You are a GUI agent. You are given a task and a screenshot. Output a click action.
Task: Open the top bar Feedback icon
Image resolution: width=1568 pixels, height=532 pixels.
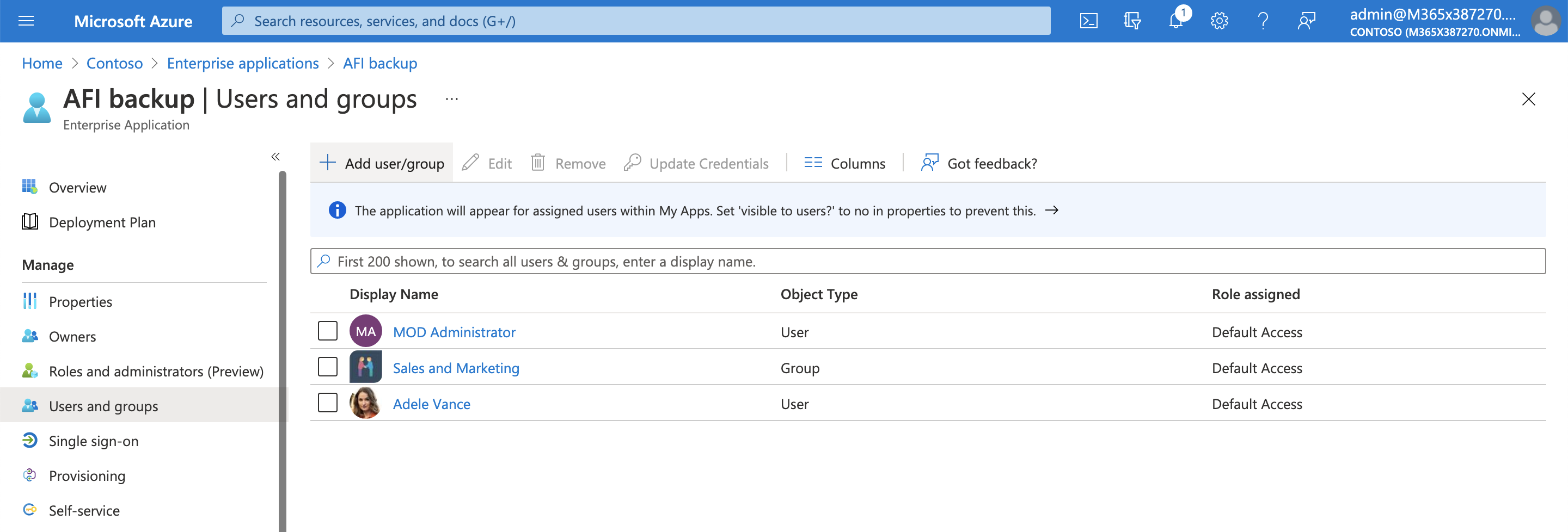[x=1306, y=21]
